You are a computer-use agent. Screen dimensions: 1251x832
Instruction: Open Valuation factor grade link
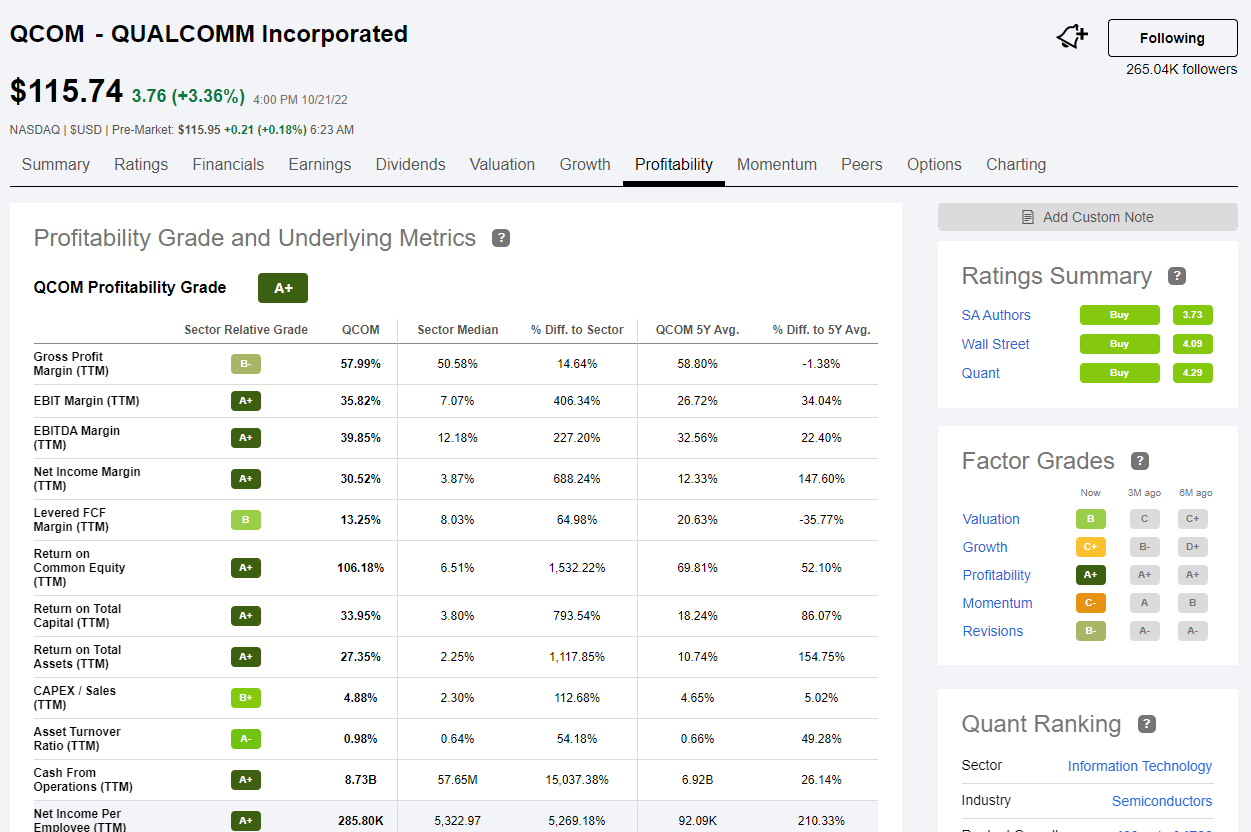(x=991, y=519)
